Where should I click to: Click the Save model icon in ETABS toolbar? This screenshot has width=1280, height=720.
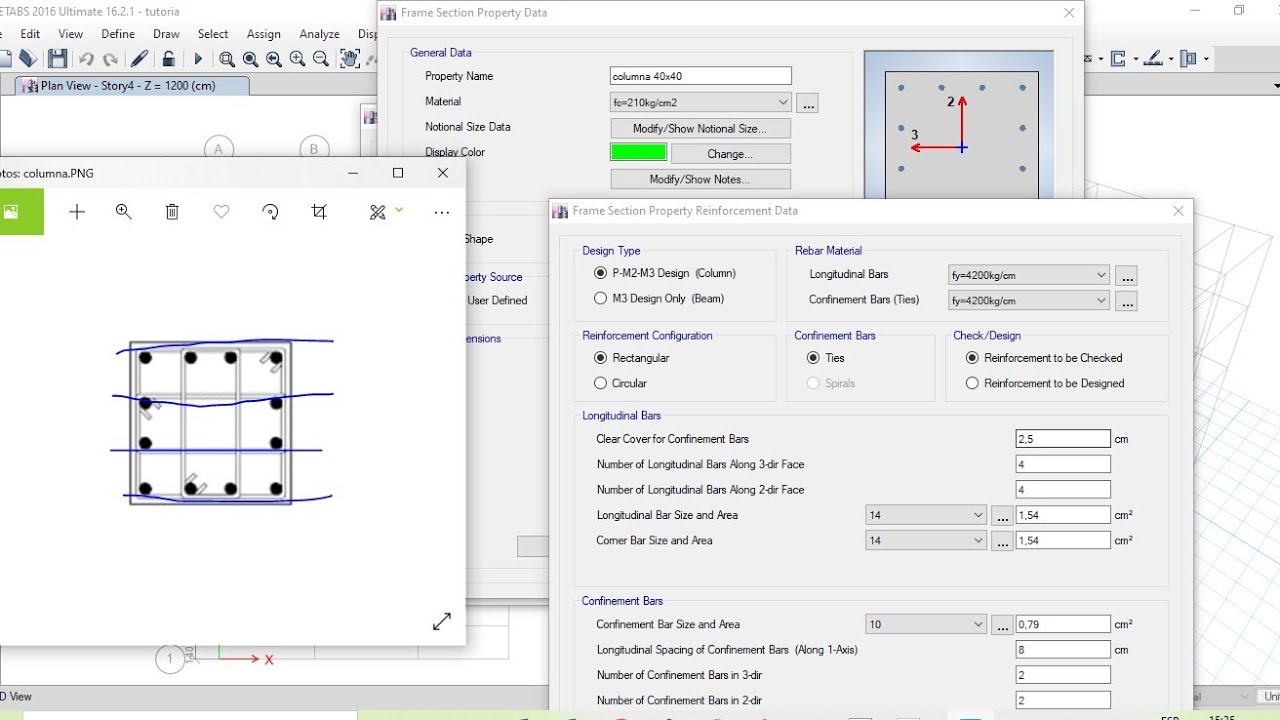click(57, 59)
